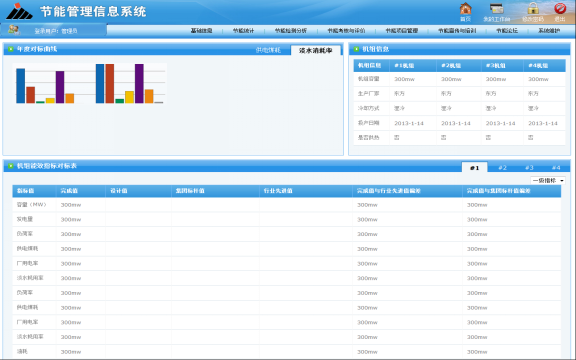Viewport: 576px width, 360px height.
Task: Click the logged-in user avatar icon
Action: tap(14, 30)
